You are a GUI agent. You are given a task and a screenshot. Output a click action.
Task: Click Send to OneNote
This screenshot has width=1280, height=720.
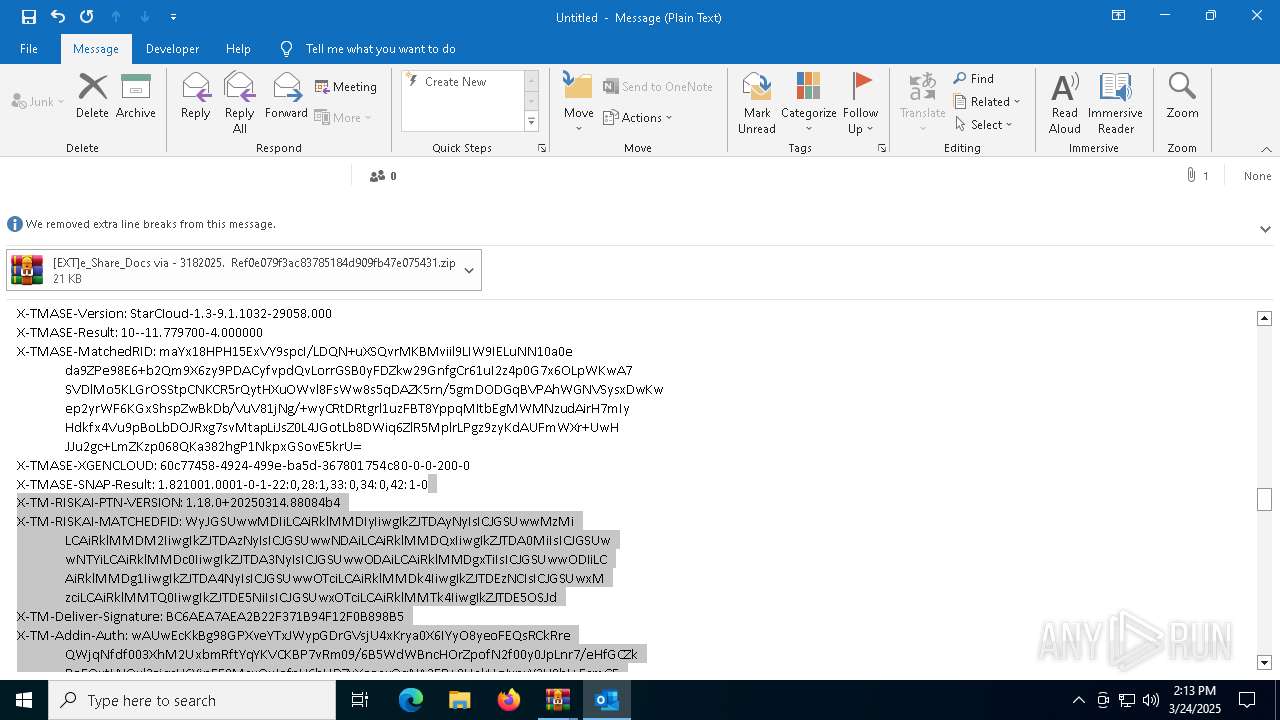pyautogui.click(x=658, y=87)
